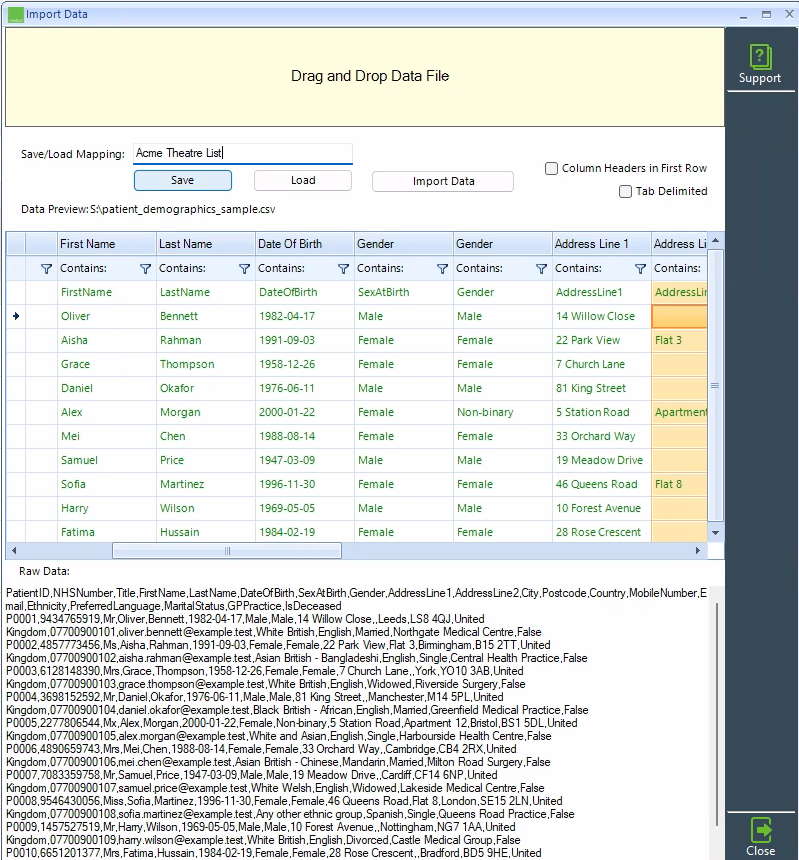
Task: Click the Load mapping button
Action: coord(303,180)
